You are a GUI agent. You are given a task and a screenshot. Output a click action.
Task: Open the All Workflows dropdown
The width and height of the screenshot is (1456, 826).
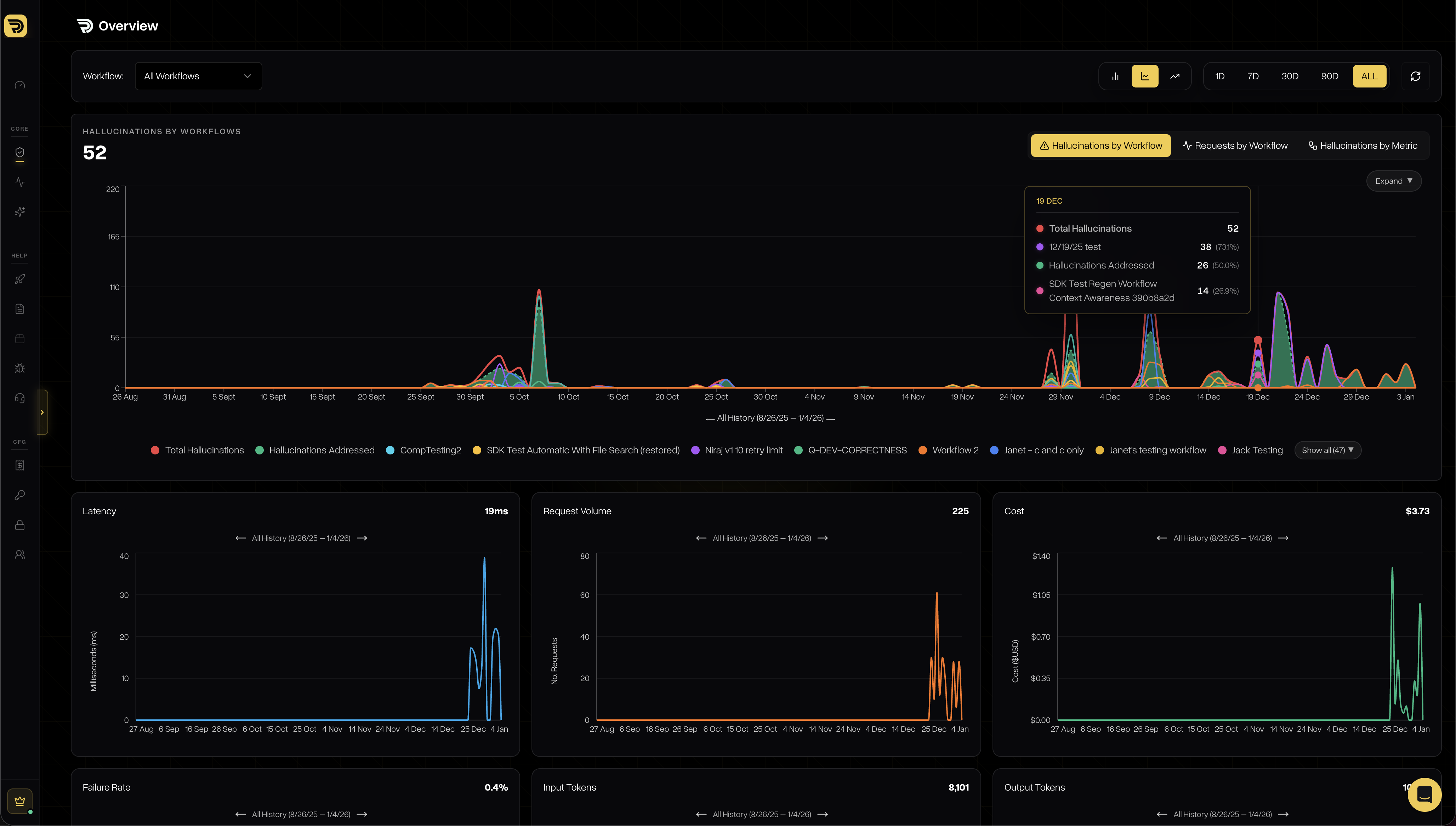click(198, 75)
